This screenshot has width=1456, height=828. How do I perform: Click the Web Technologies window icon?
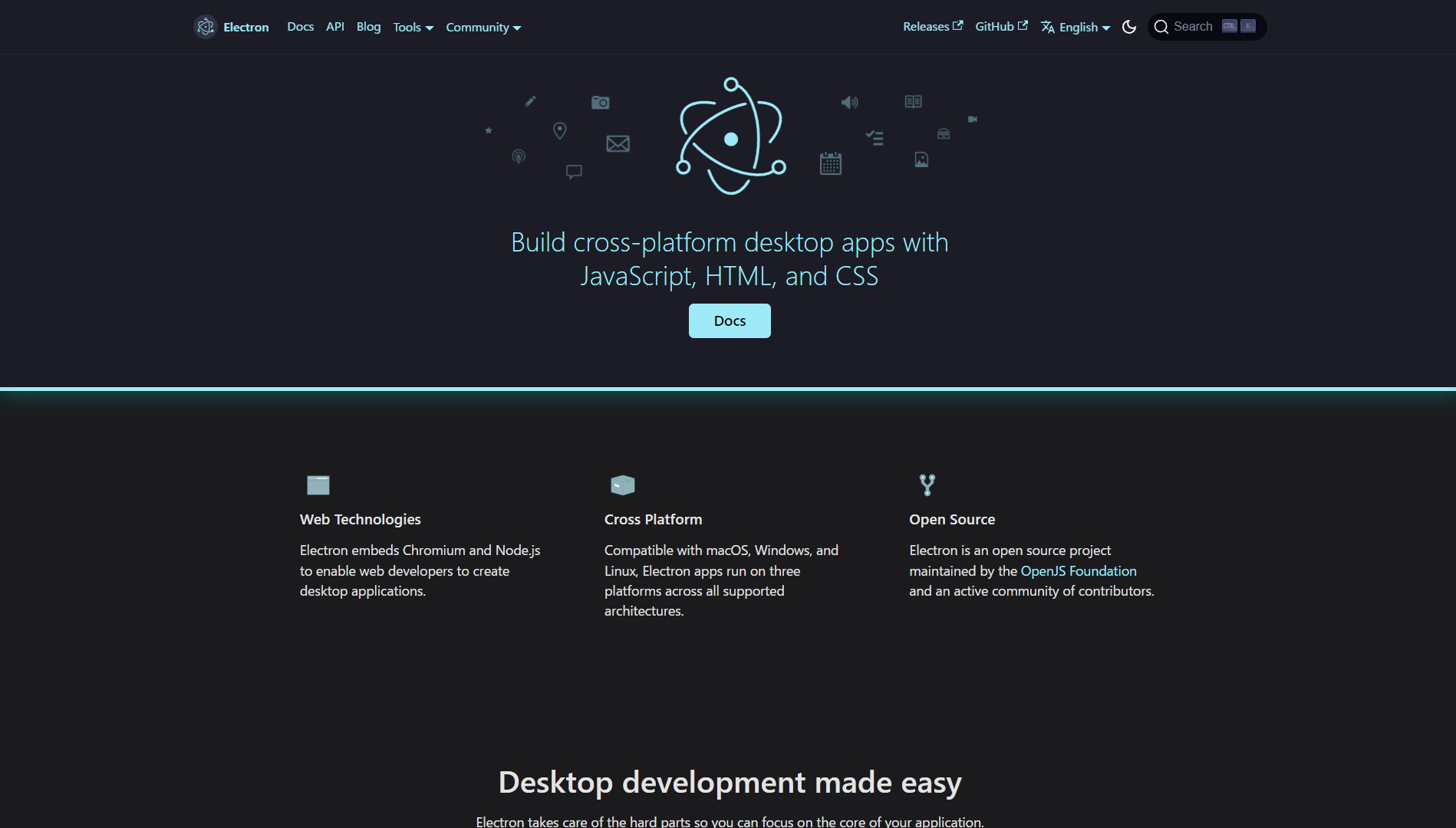pos(318,485)
